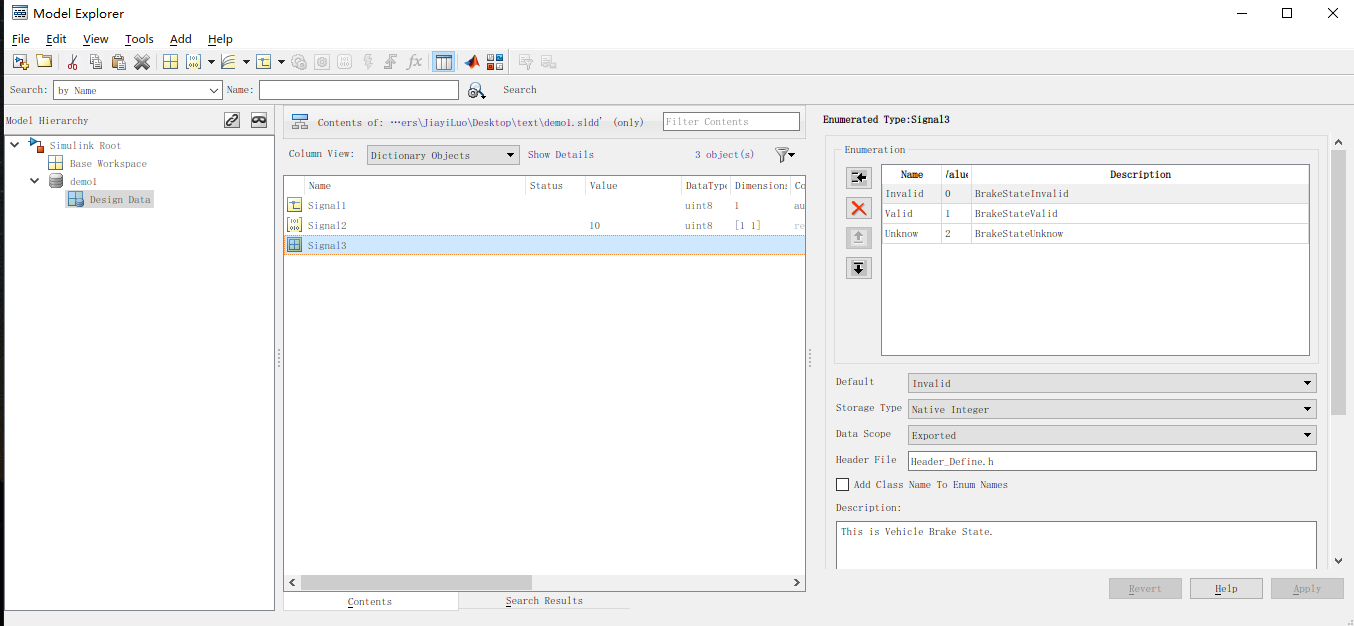Click the New Model icon on the toolbar
1354x626 pixels.
(20, 61)
